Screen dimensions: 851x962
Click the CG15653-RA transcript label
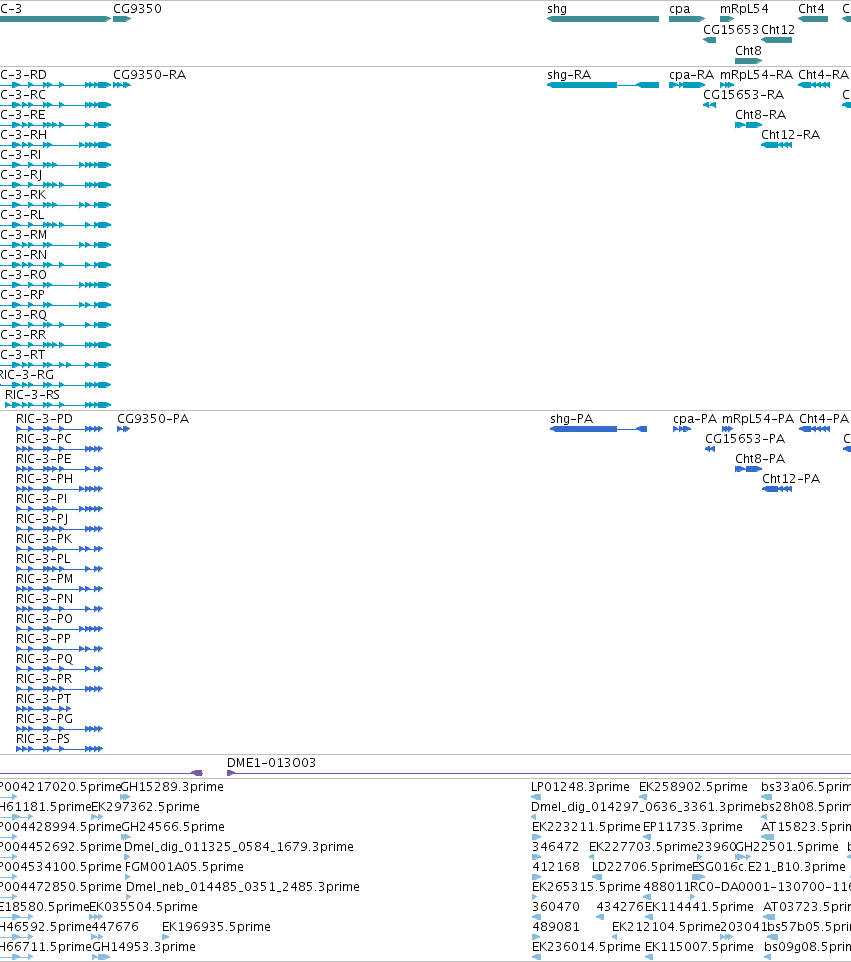point(744,94)
